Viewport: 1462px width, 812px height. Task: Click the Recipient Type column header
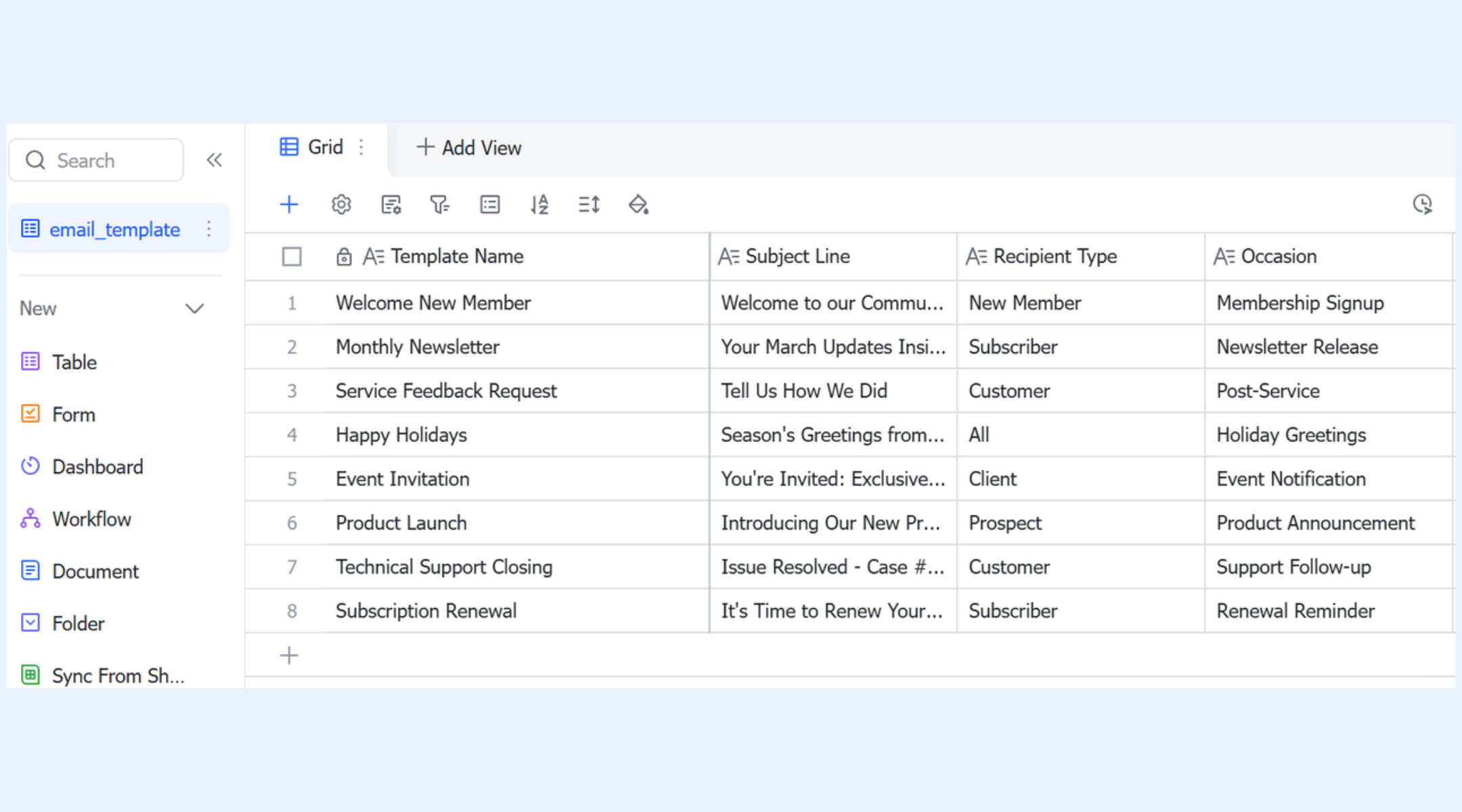pyautogui.click(x=1082, y=256)
